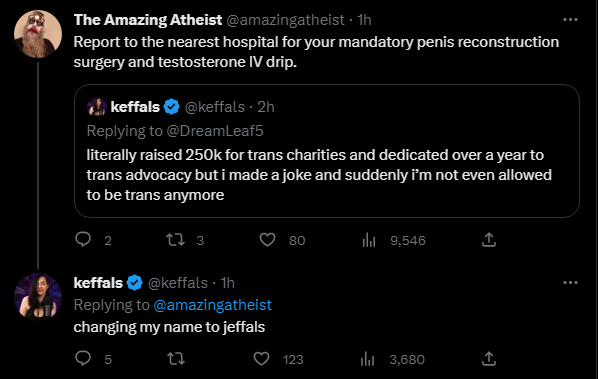This screenshot has height=379, width=598.
Task: Click the @keffals handle in the reply tweet
Action: (177, 283)
